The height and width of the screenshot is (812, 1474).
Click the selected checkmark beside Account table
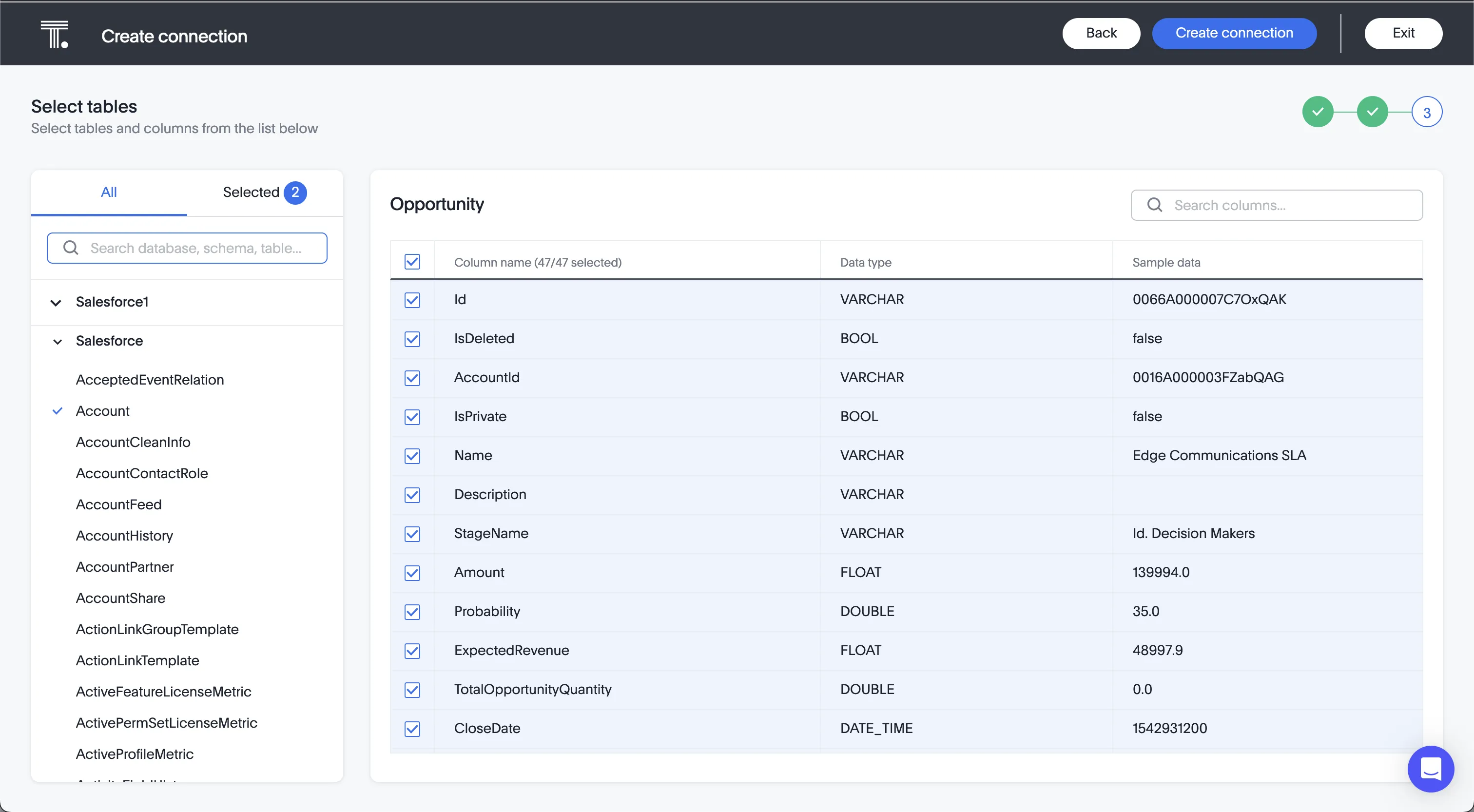[x=57, y=410]
